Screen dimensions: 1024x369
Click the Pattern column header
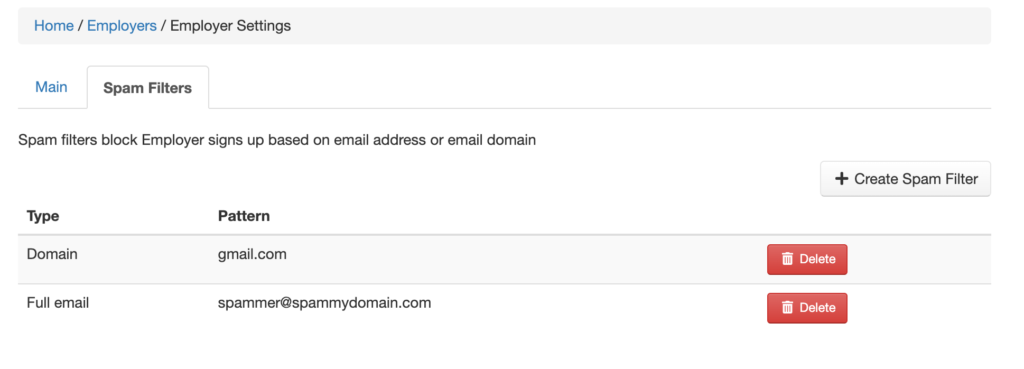pyautogui.click(x=244, y=216)
